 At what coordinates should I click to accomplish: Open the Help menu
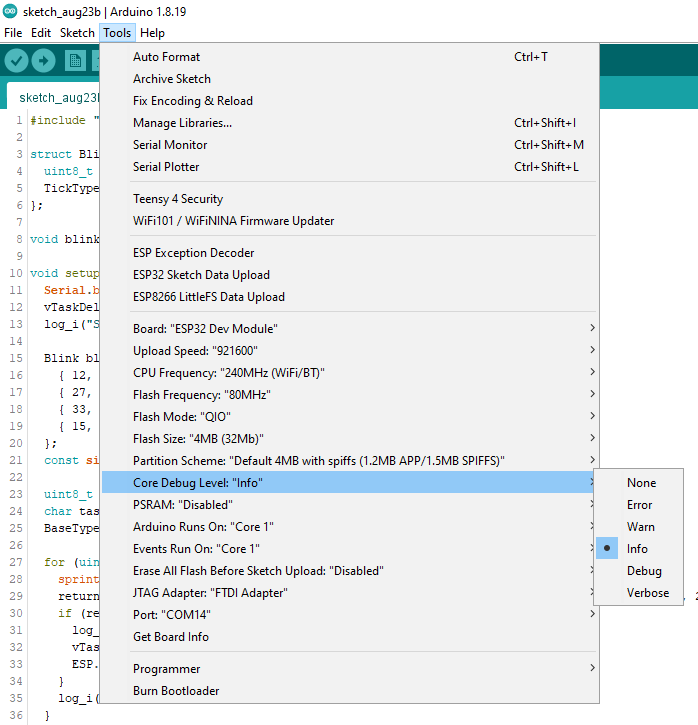pos(152,33)
